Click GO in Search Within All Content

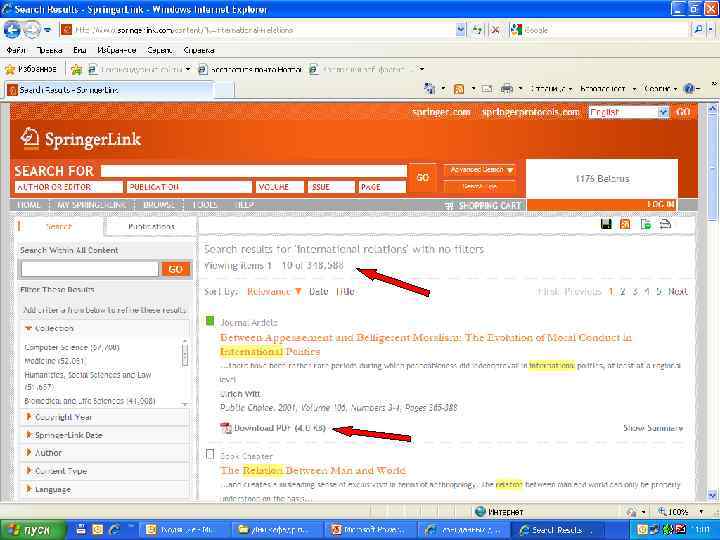click(175, 269)
